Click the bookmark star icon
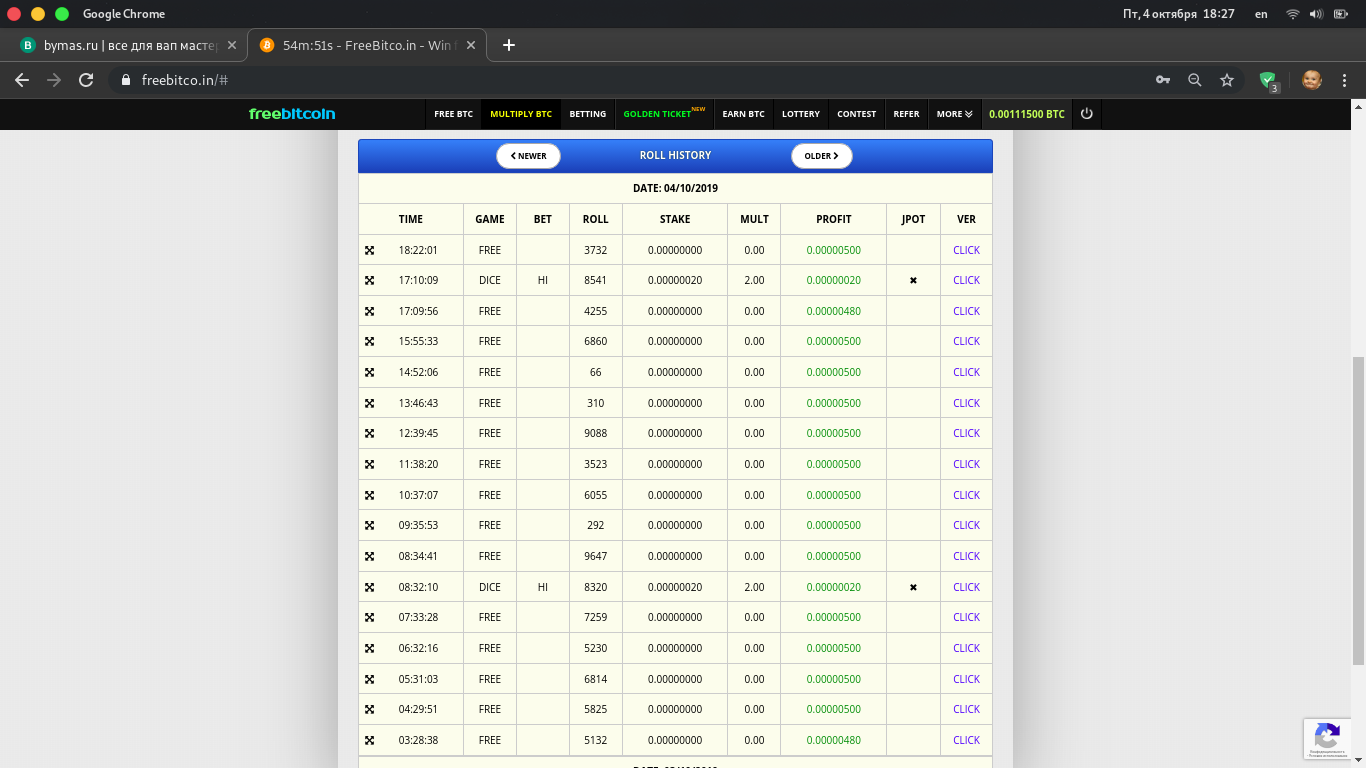The width and height of the screenshot is (1366, 768). 1227,80
